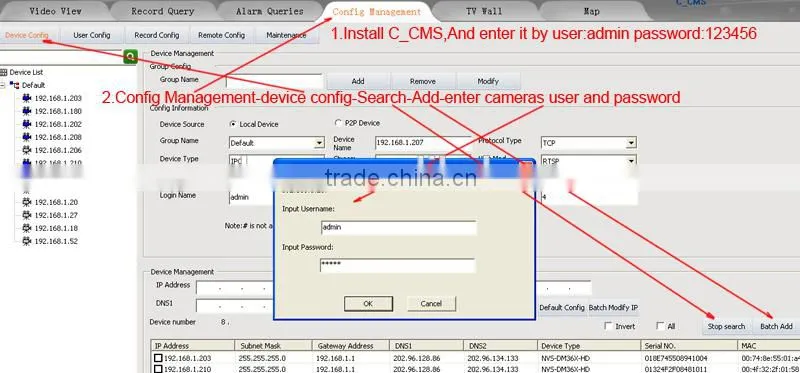This screenshot has width=800, height=373.
Task: Select the P2P Device radio button
Action: point(338,123)
